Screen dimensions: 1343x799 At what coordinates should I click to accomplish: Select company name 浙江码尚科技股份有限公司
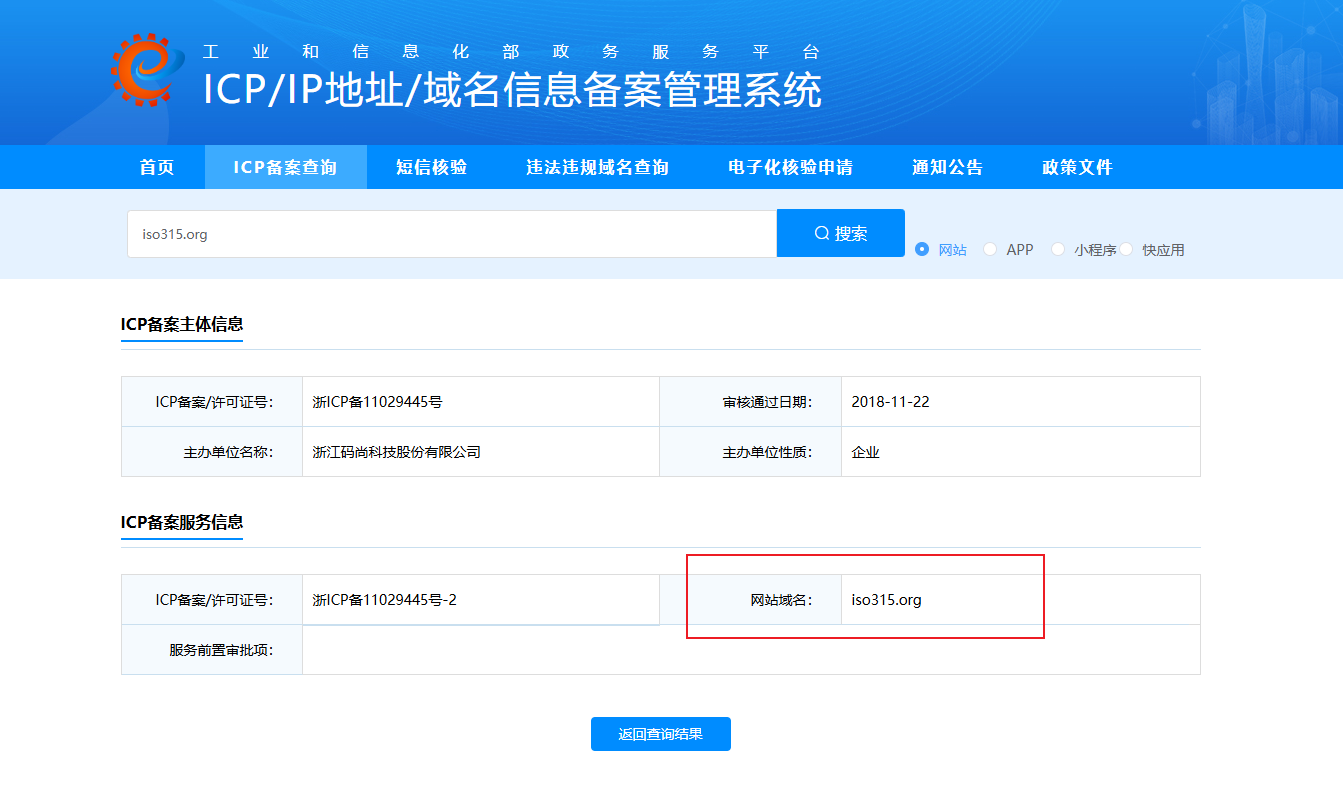(396, 452)
